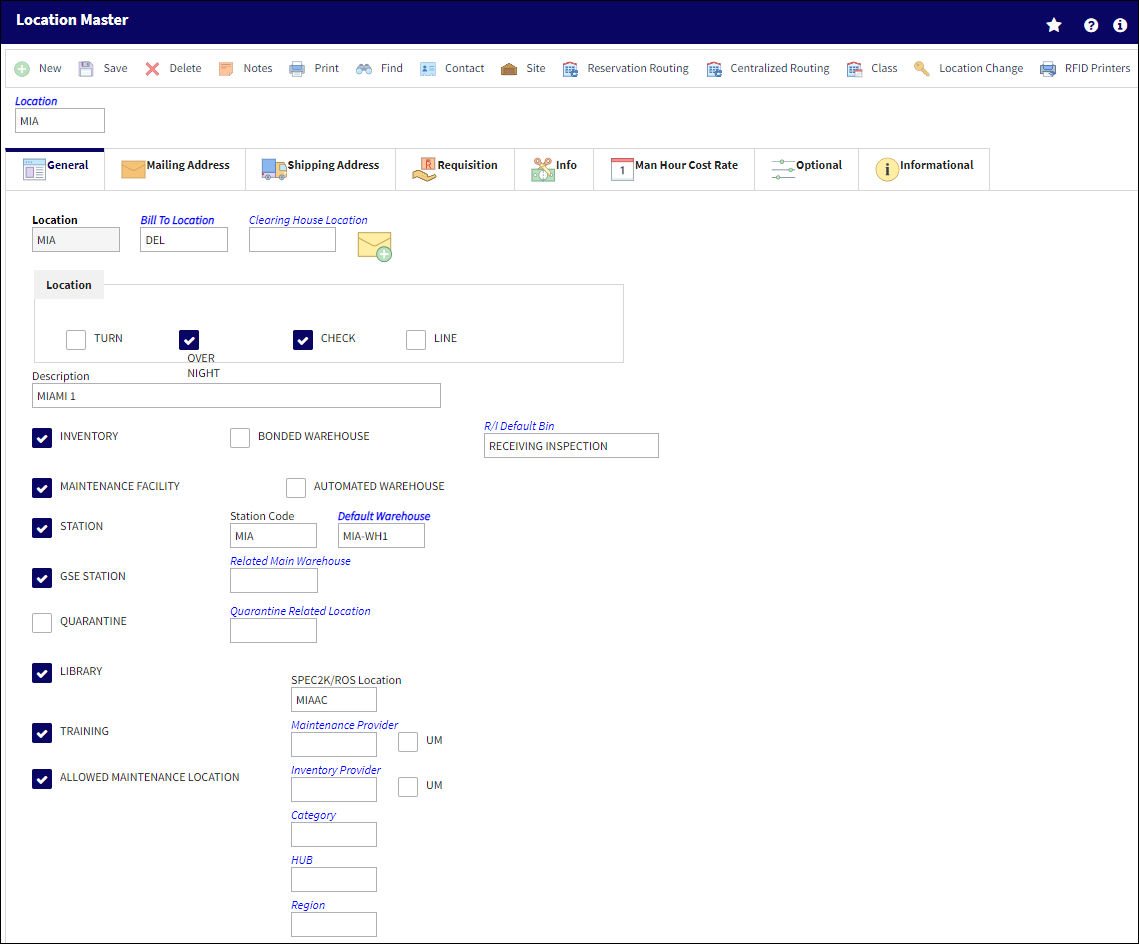Switch to the Shipping Address tab
Image resolution: width=1139 pixels, height=944 pixels.
click(x=320, y=169)
